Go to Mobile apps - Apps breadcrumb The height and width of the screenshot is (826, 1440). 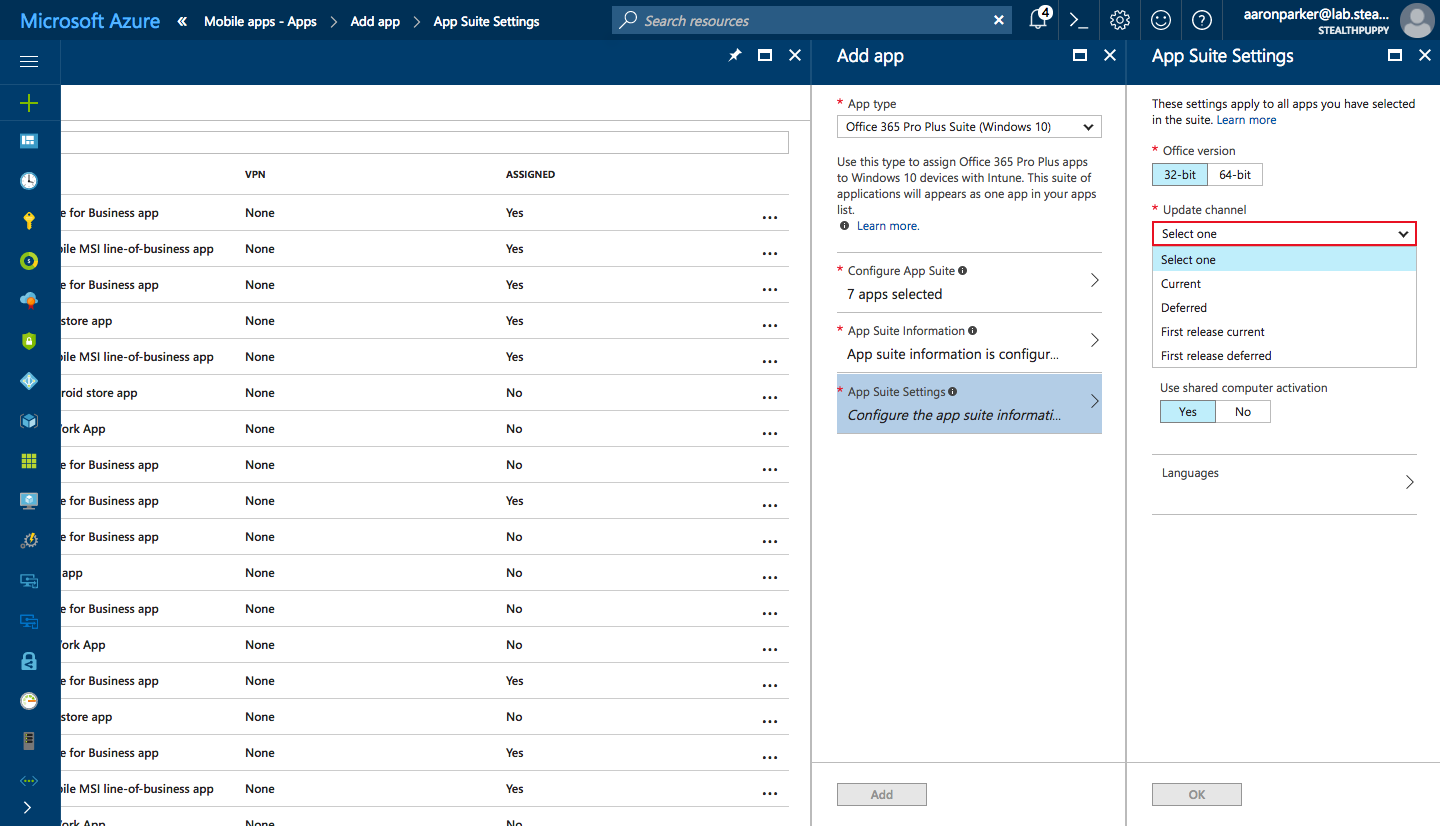coord(260,21)
